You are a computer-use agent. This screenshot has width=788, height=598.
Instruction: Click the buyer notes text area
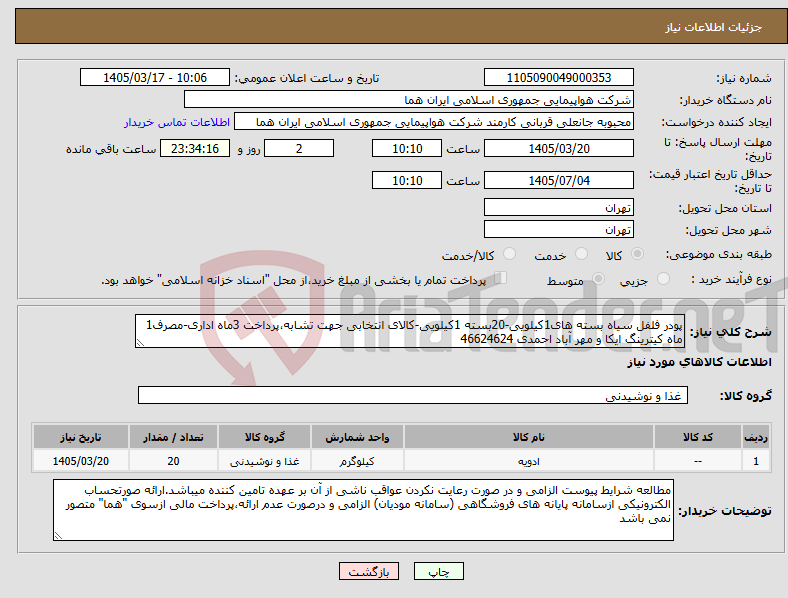pos(363,510)
